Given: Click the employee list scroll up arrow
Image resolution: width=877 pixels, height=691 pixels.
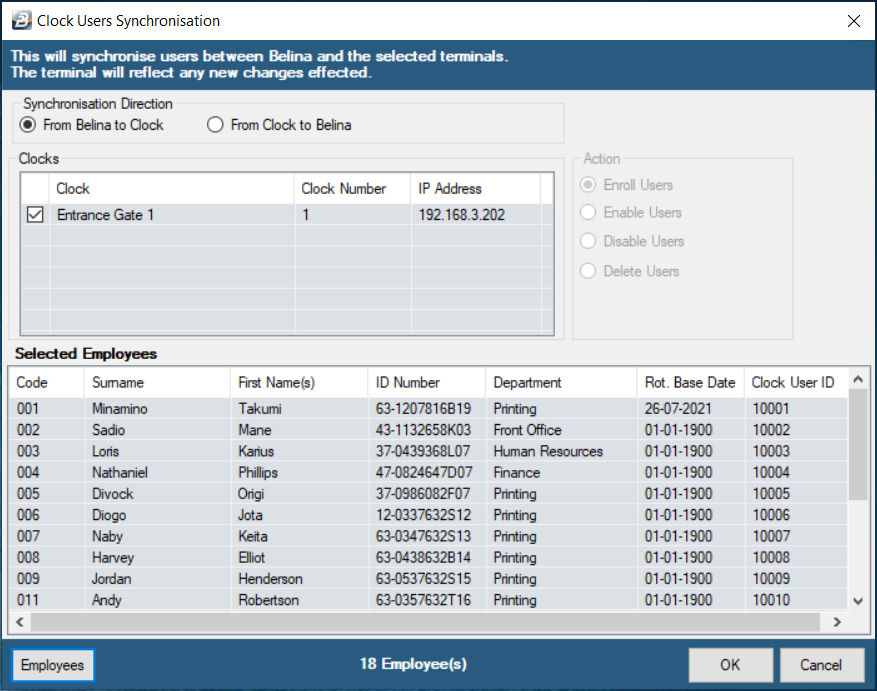Looking at the screenshot, I should pyautogui.click(x=859, y=379).
